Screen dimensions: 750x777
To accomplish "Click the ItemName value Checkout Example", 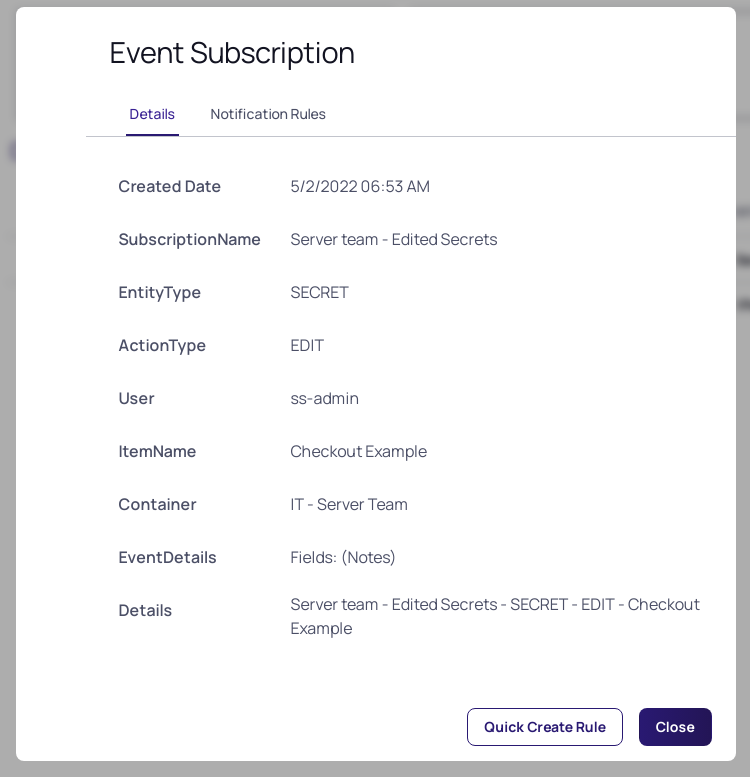I will 359,452.
